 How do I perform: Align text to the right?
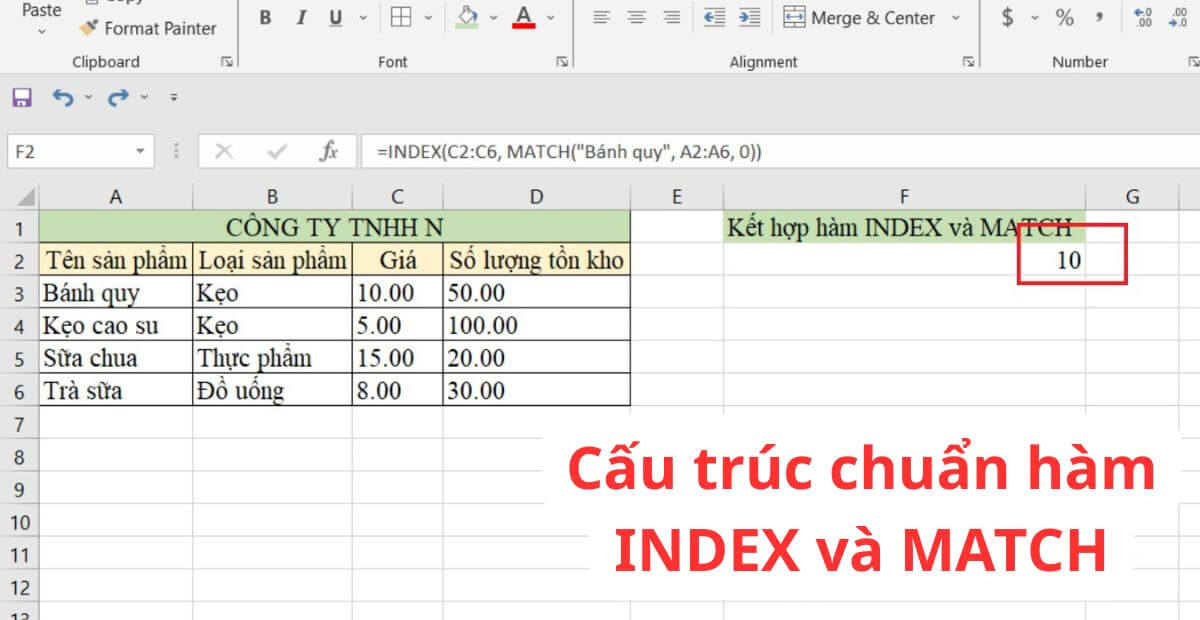tap(672, 17)
